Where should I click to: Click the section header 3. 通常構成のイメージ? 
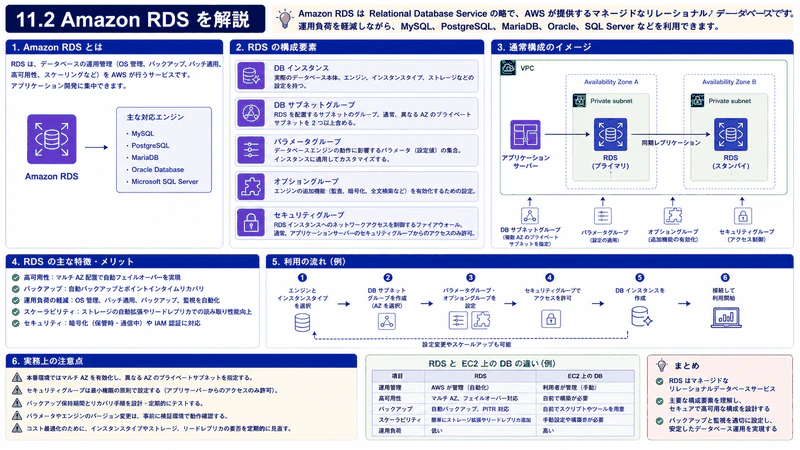544,47
